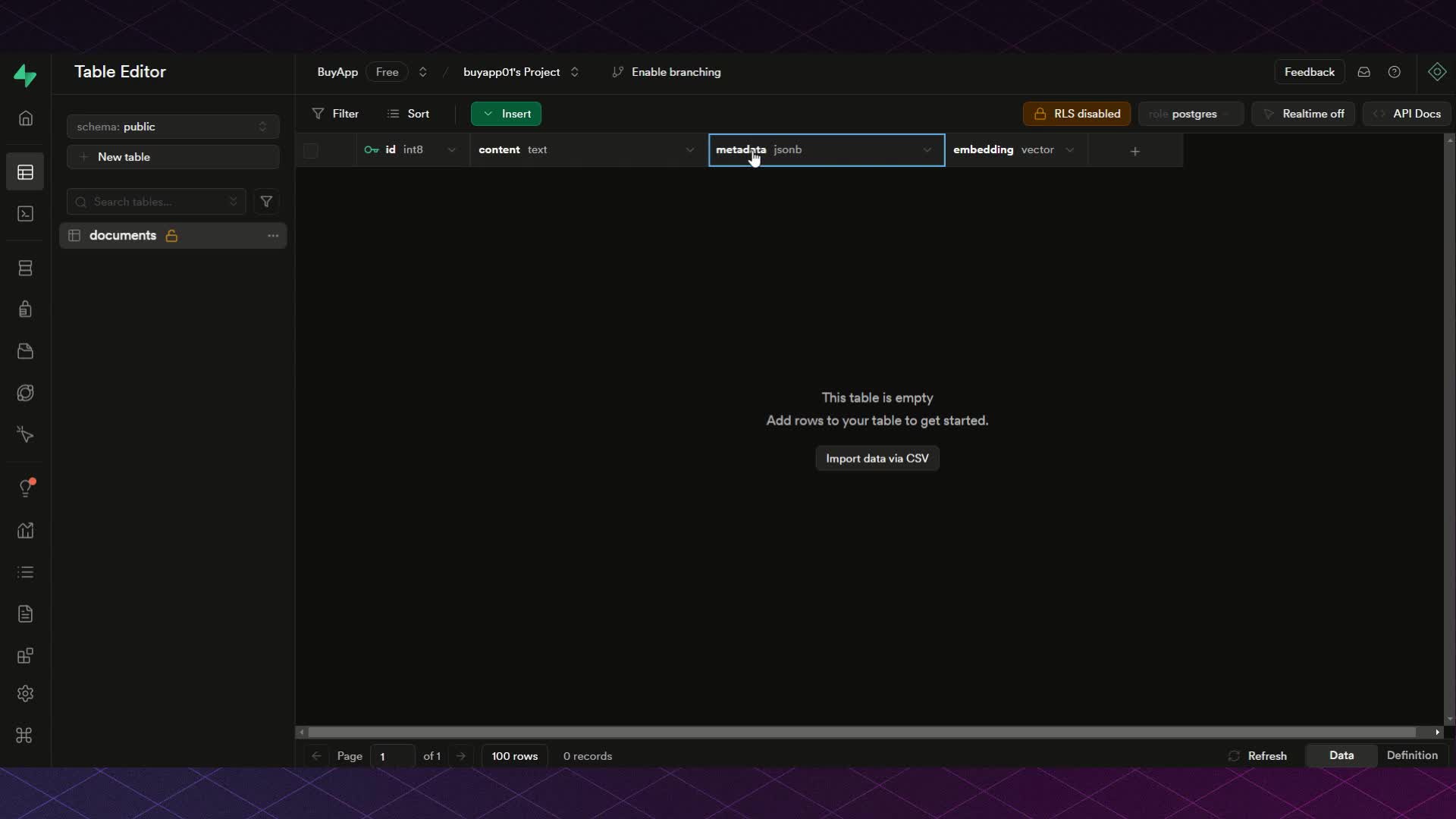Toggle the Realtime off button
Screen dimensions: 1456x819
tap(1303, 114)
